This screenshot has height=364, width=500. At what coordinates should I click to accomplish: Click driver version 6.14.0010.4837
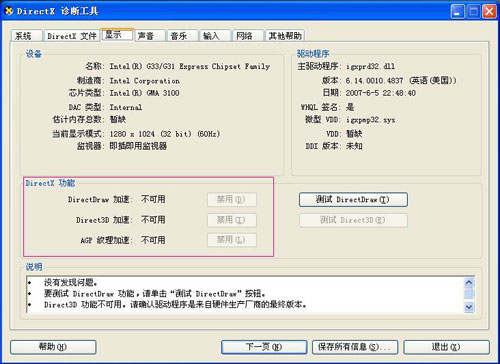pyautogui.click(x=374, y=81)
